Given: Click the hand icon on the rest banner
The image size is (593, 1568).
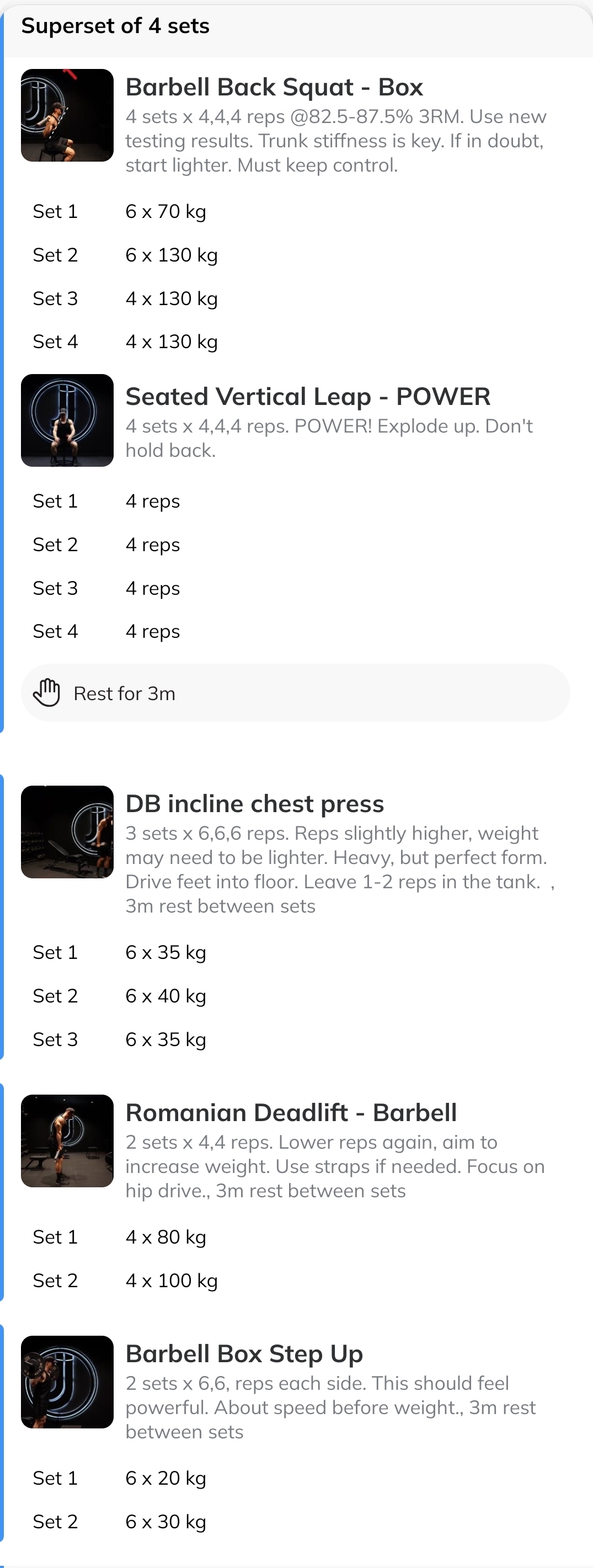Looking at the screenshot, I should click(x=48, y=693).
